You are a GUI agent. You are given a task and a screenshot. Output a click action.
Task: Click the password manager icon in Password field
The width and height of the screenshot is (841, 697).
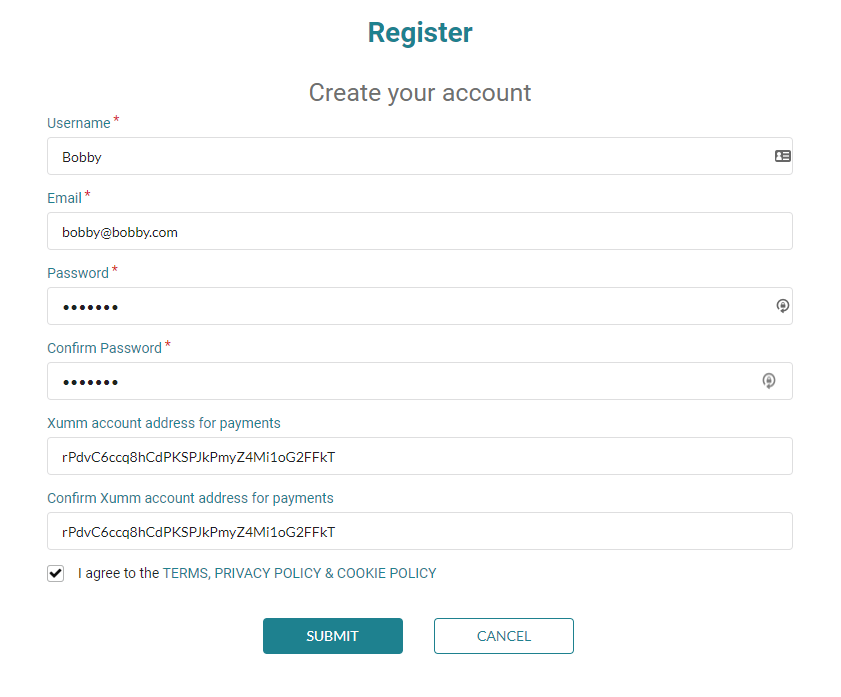[783, 306]
